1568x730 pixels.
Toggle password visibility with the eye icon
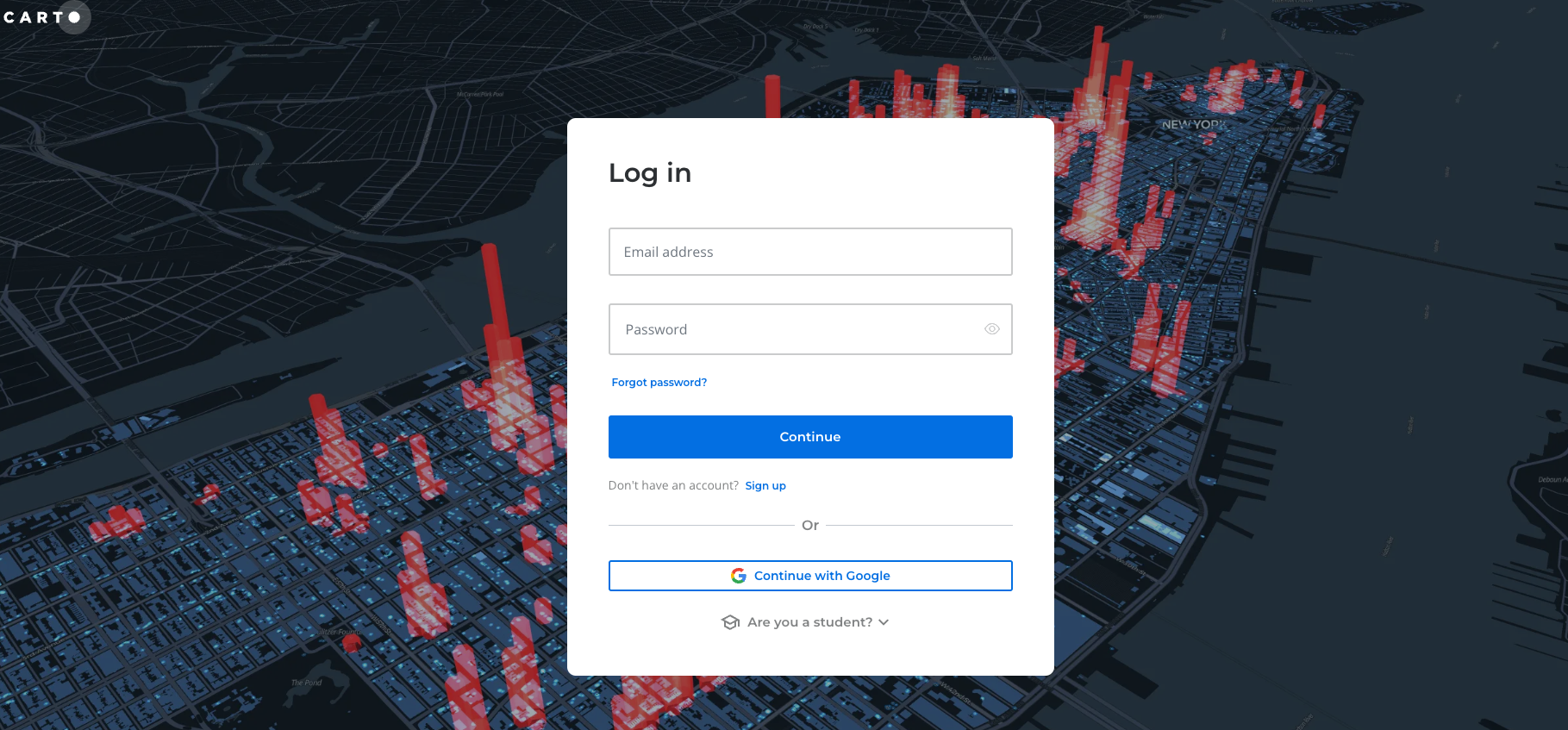(991, 329)
